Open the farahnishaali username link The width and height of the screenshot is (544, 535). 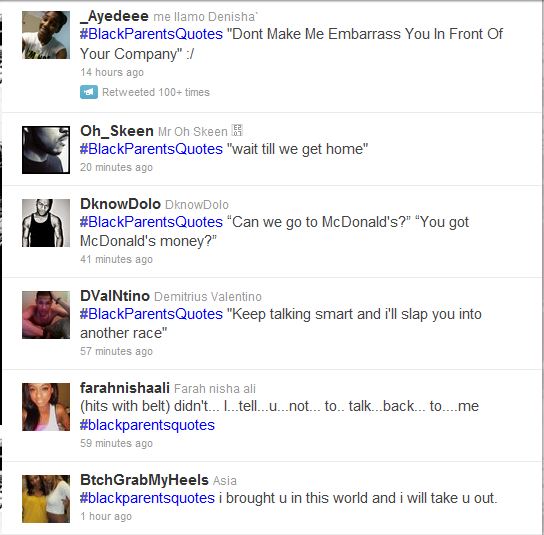point(125,388)
